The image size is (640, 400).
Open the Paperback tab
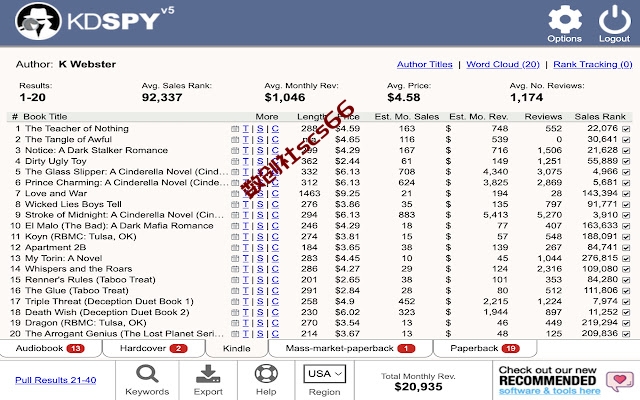(x=485, y=349)
